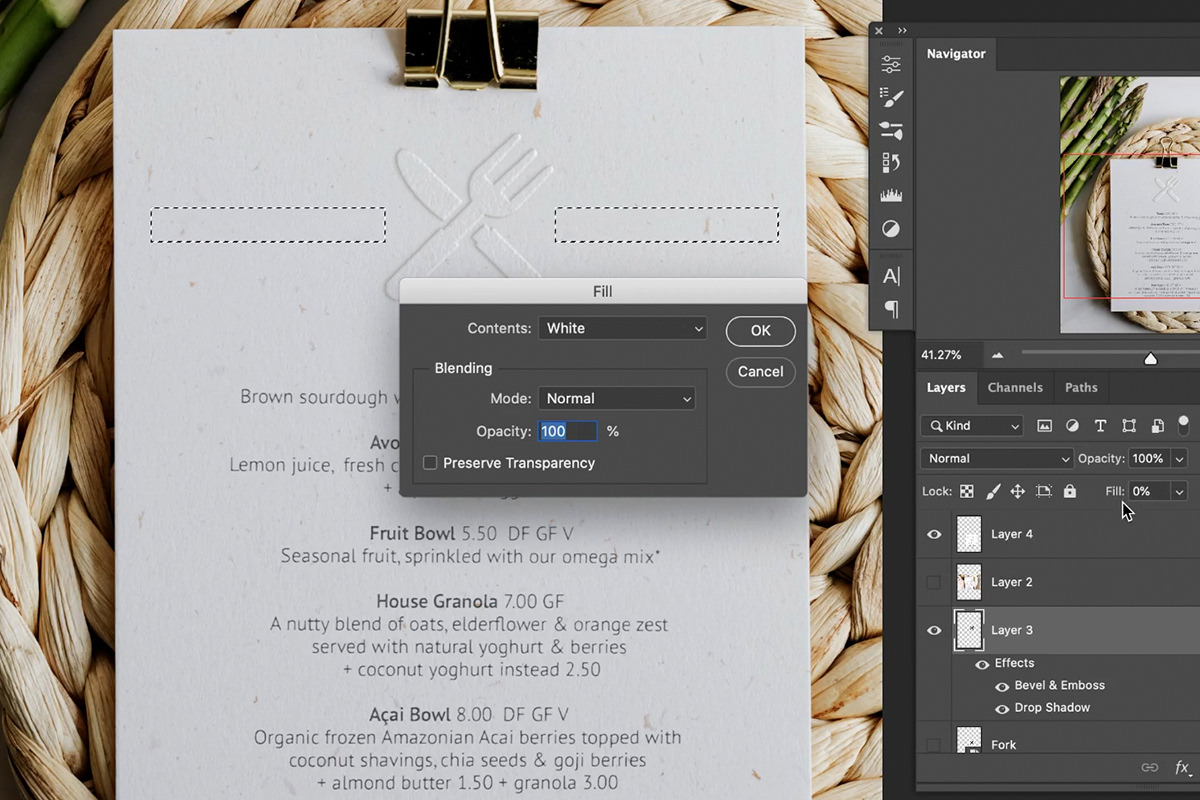This screenshot has height=800, width=1200.
Task: Show the hidden Layer 2 visibility eye
Action: tap(933, 581)
